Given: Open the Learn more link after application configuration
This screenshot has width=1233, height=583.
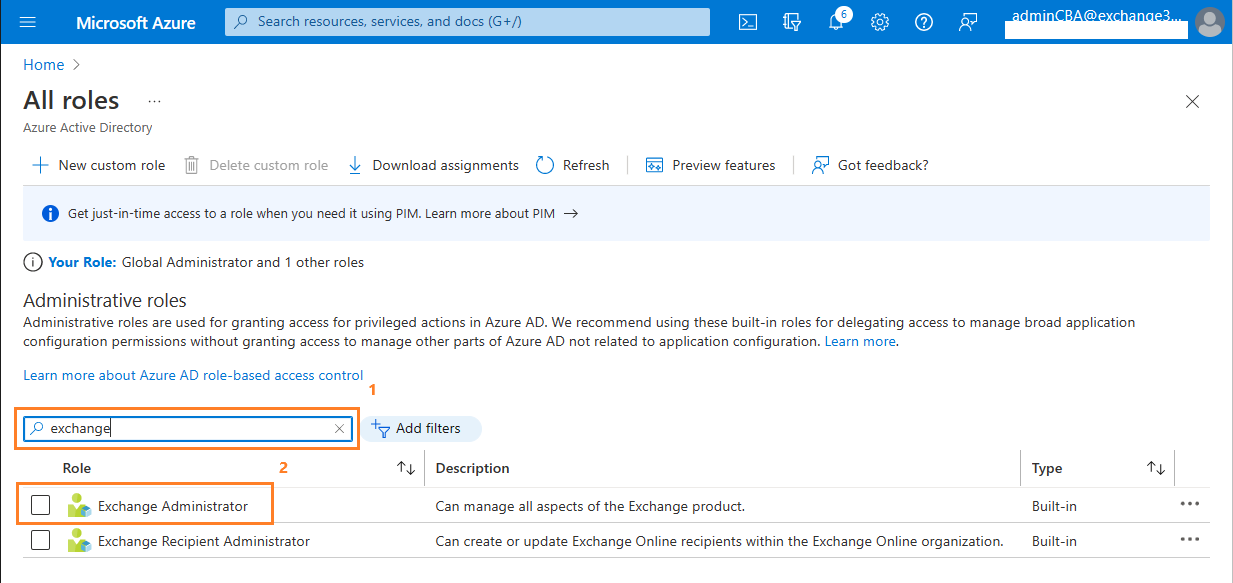Looking at the screenshot, I should [x=860, y=341].
